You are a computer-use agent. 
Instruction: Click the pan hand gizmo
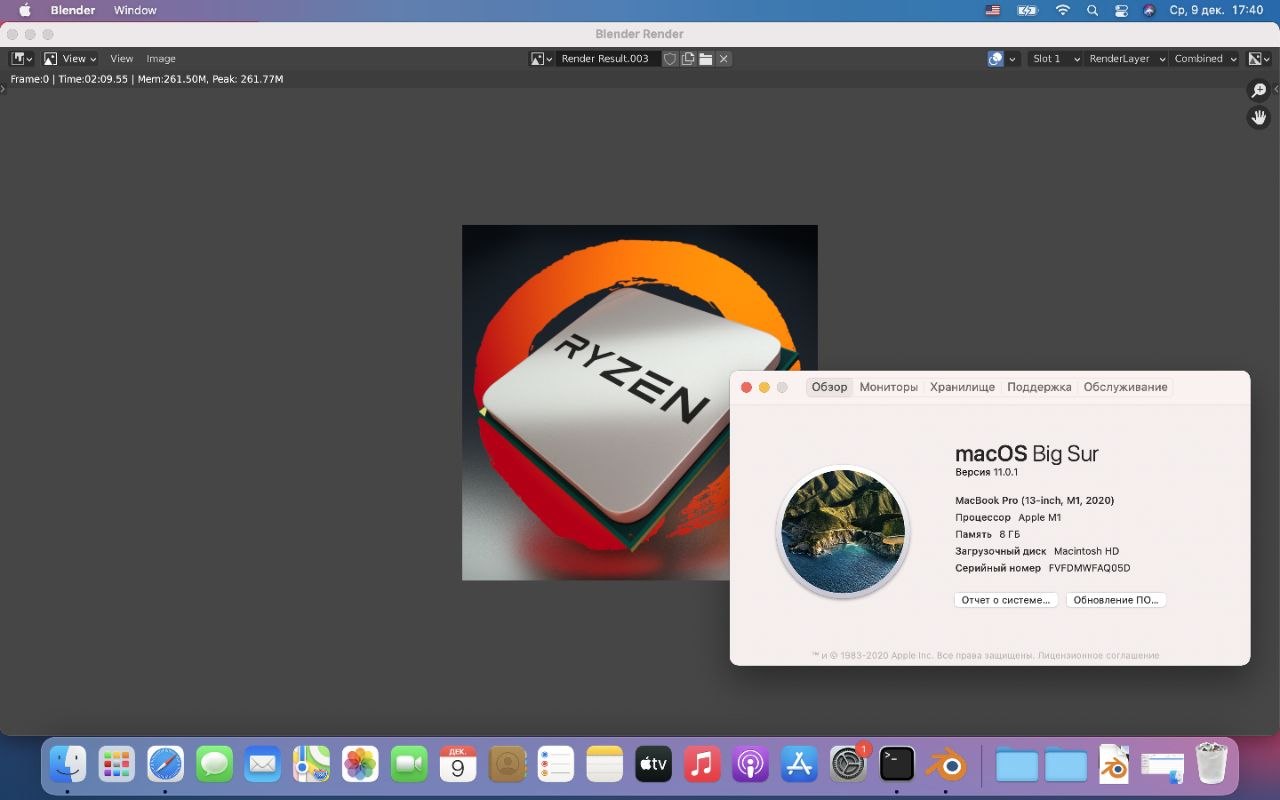click(1259, 118)
